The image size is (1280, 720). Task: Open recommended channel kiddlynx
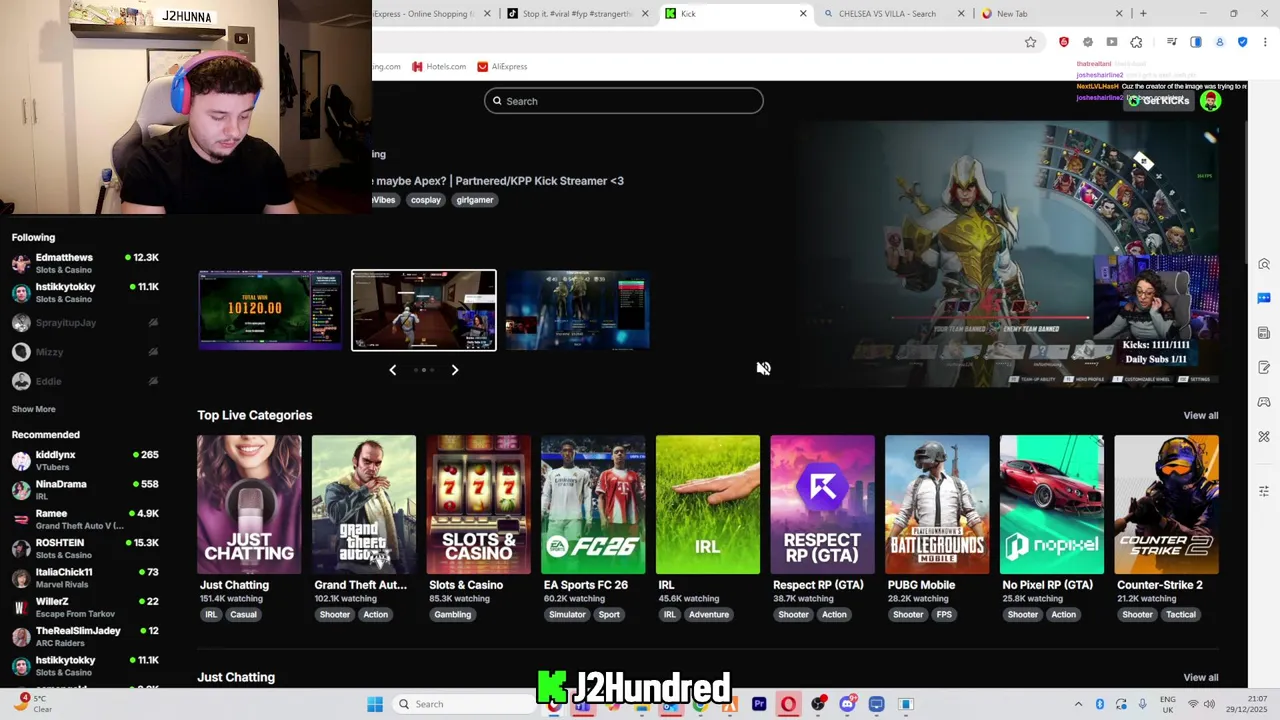coord(85,460)
